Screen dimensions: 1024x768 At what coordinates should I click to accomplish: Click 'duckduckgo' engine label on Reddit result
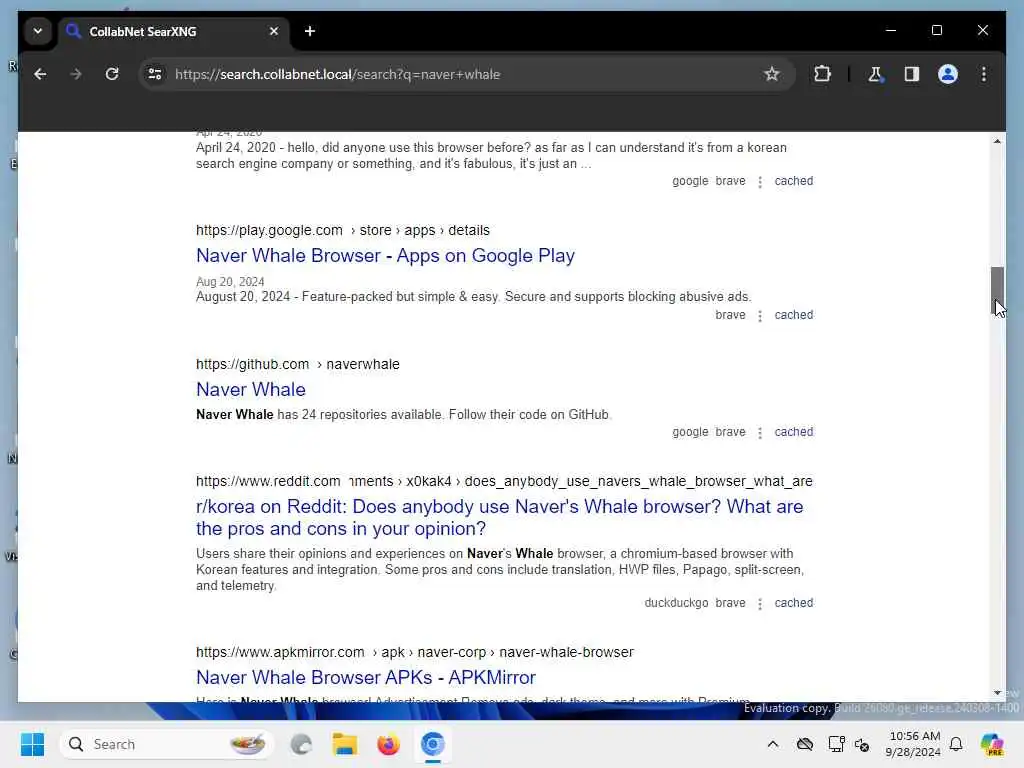coord(676,603)
